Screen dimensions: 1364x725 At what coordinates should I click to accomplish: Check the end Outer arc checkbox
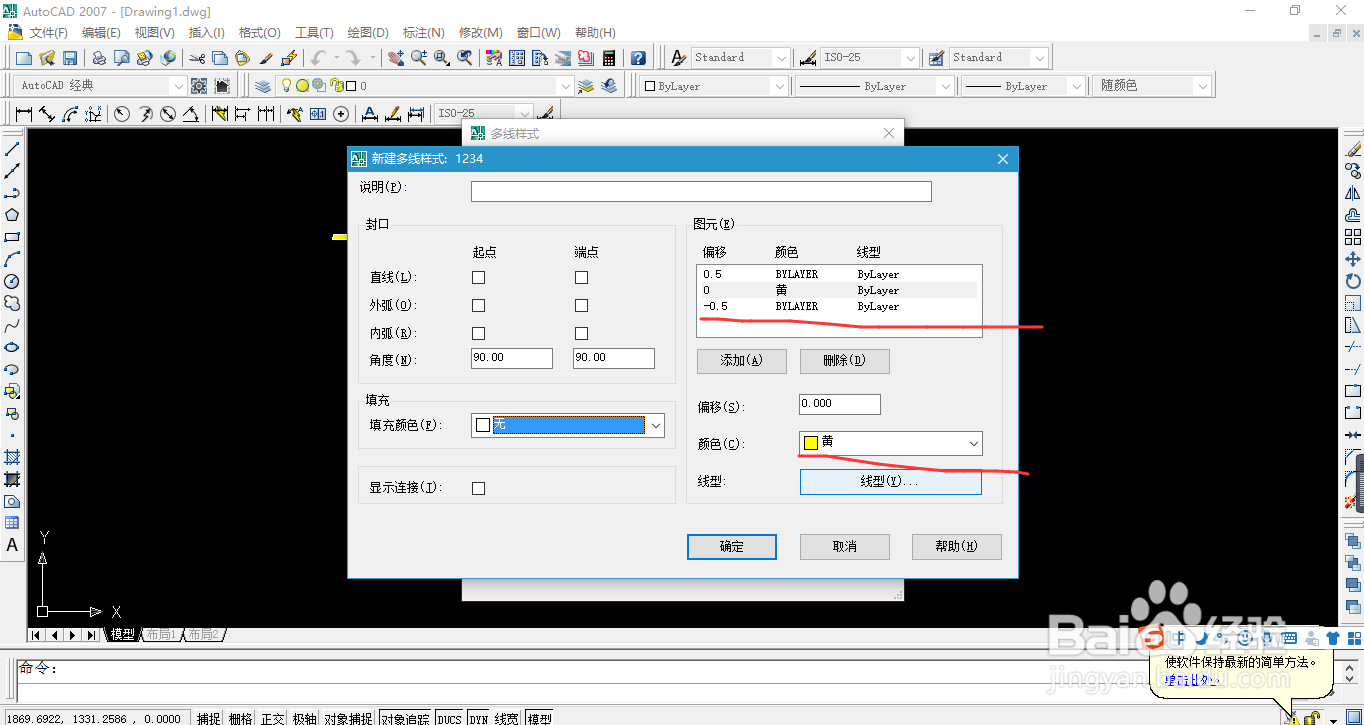(581, 305)
